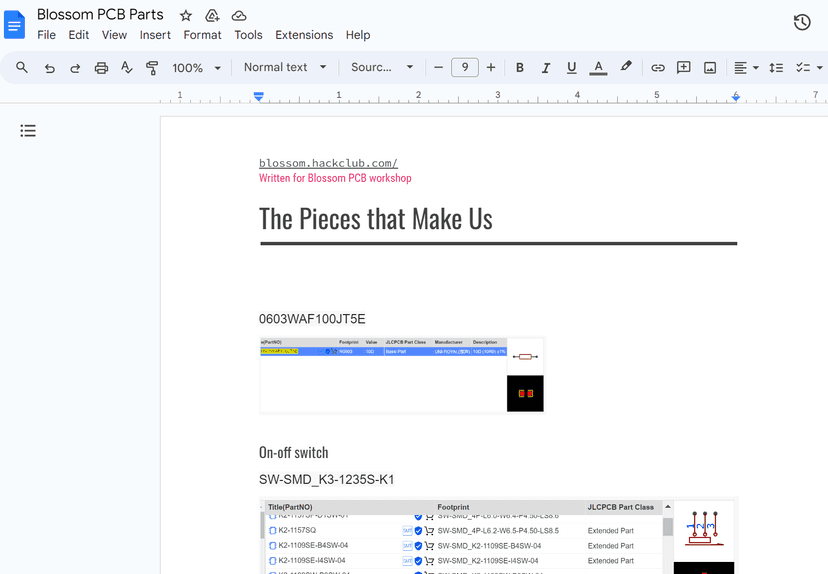Follow the blossom.hackclub.com link
828x574 pixels.
point(328,163)
